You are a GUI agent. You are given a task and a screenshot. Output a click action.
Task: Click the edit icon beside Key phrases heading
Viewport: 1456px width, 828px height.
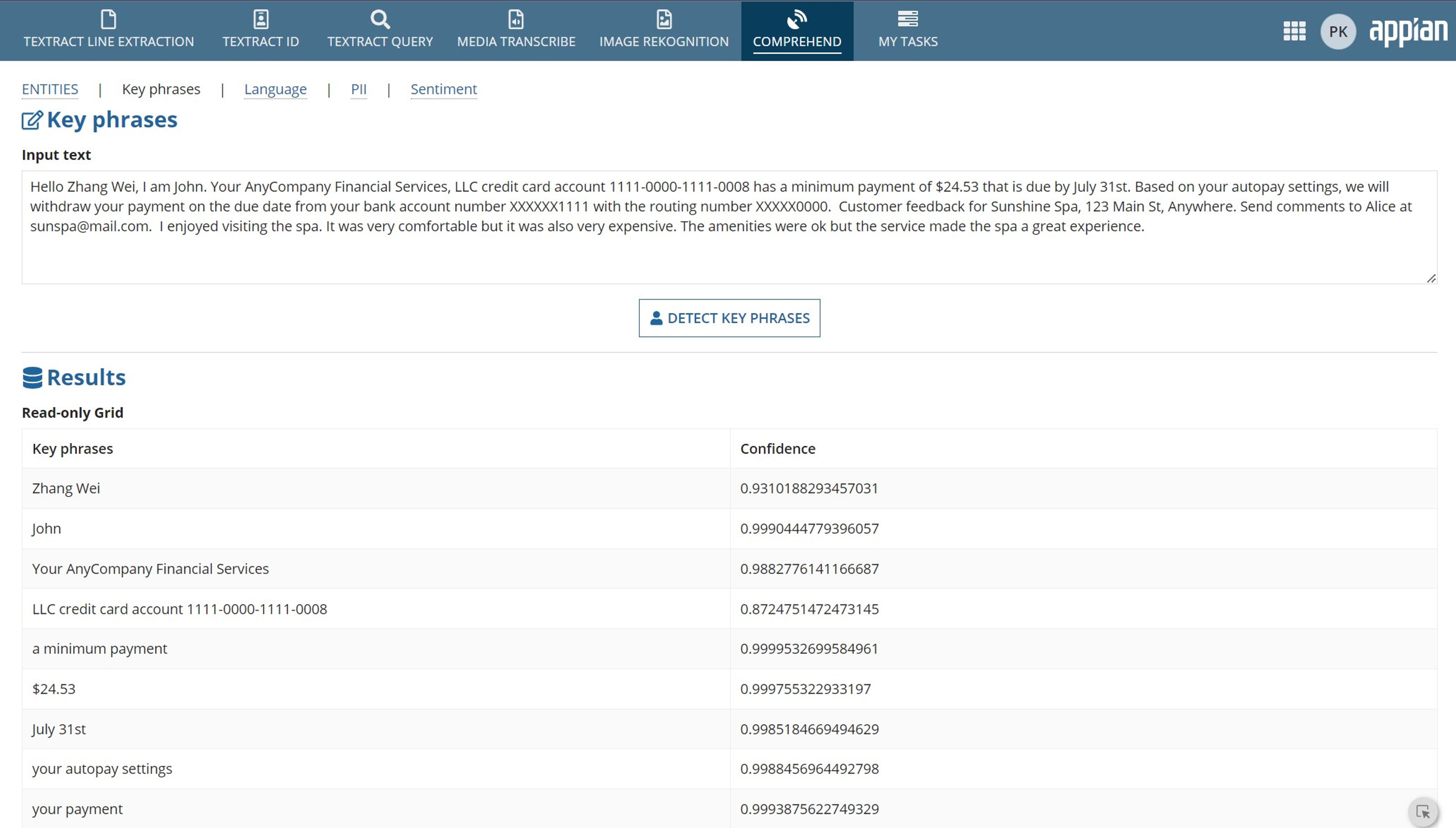coord(32,120)
